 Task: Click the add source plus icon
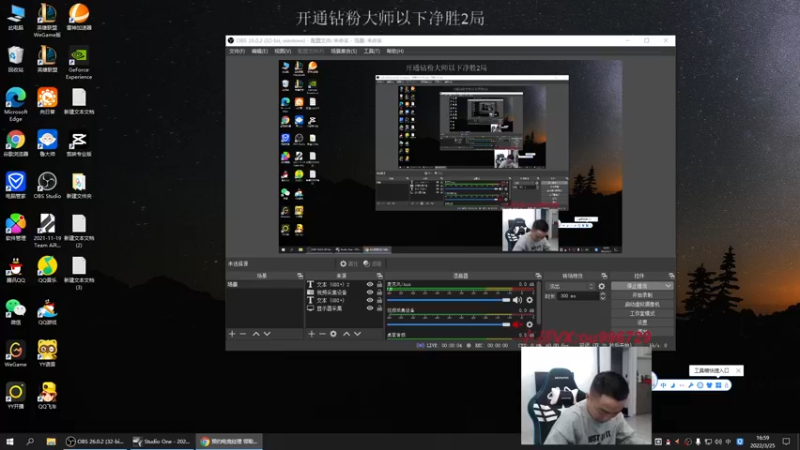point(311,334)
